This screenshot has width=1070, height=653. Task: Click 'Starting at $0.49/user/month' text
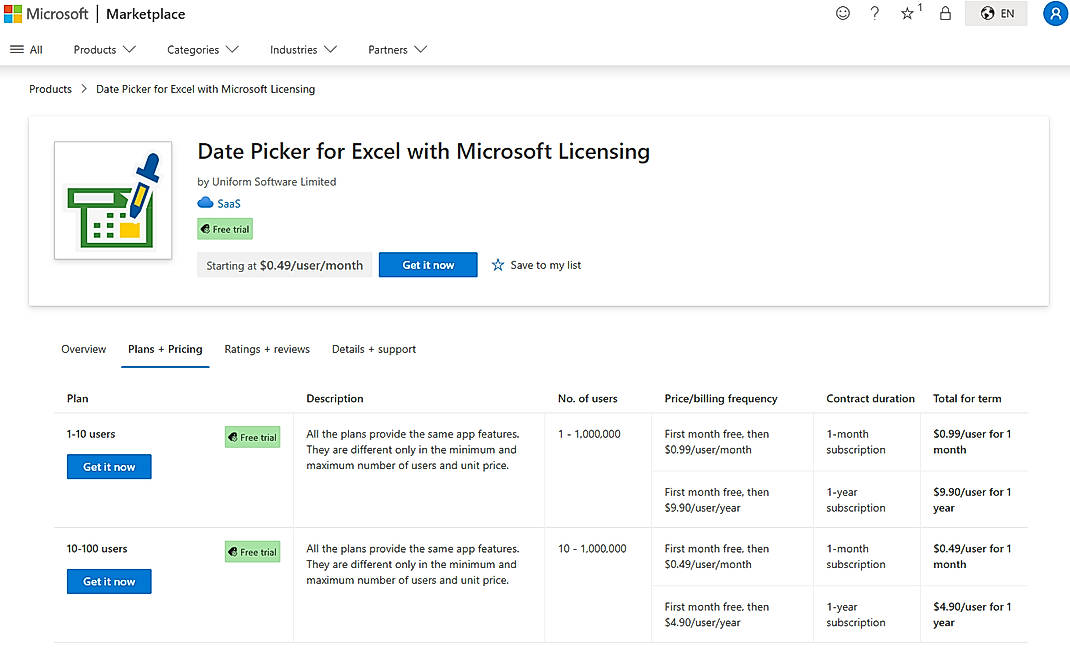(x=285, y=265)
